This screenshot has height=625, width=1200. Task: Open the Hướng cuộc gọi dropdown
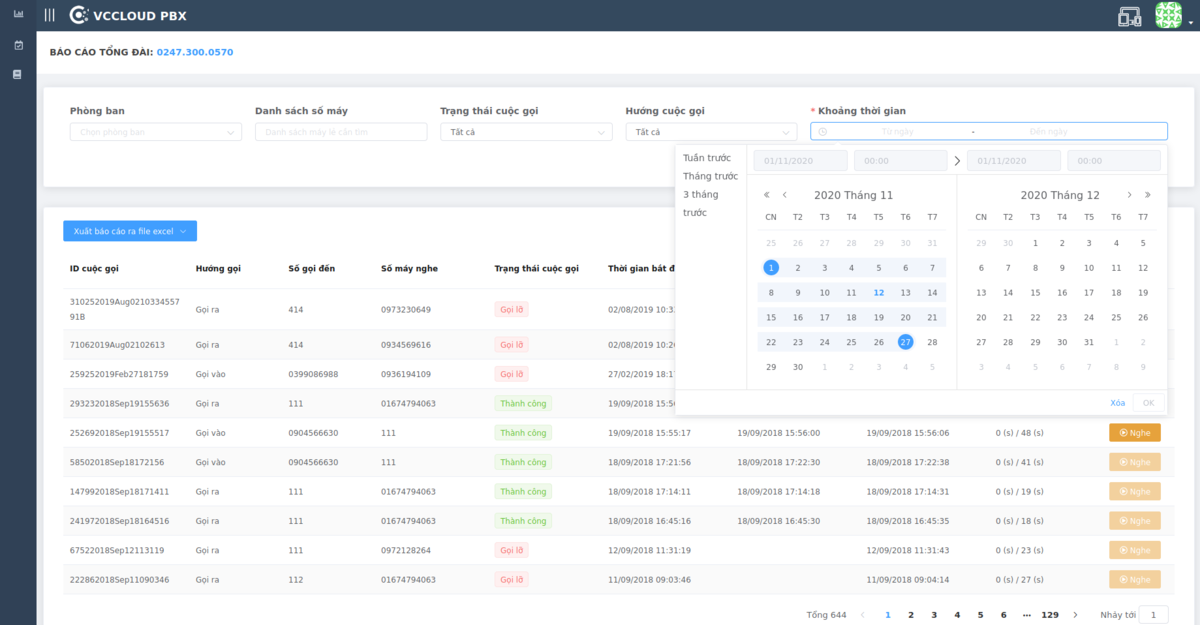711,132
